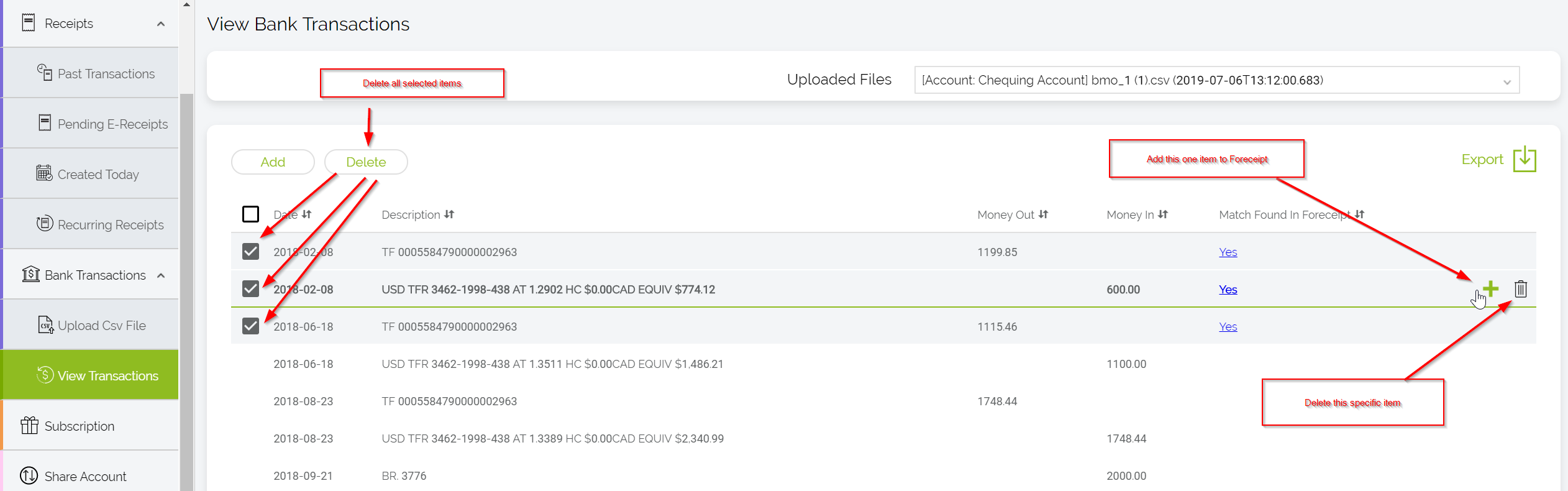
Task: Click the Export download icon
Action: point(1525,159)
